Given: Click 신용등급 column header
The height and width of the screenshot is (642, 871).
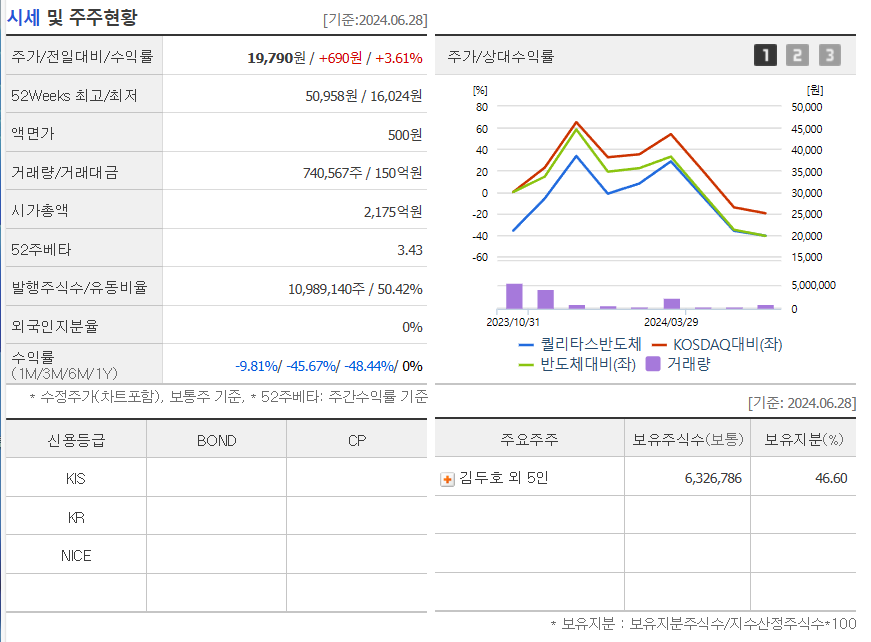Looking at the screenshot, I should [76, 440].
